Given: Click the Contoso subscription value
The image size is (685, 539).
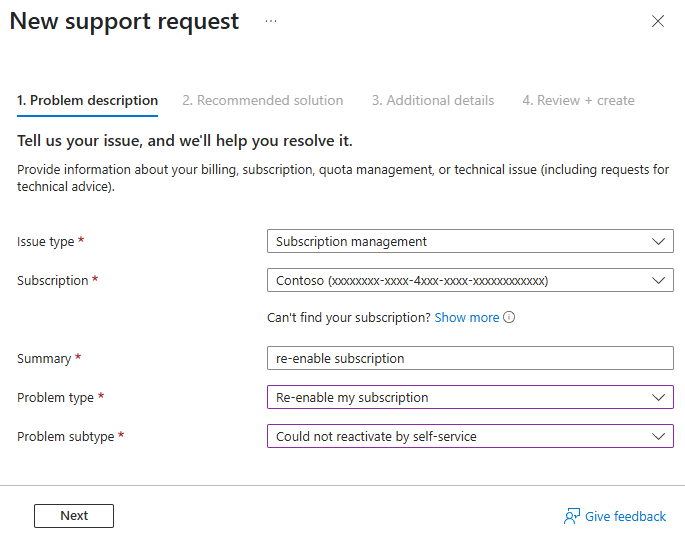Looking at the screenshot, I should 412,281.
